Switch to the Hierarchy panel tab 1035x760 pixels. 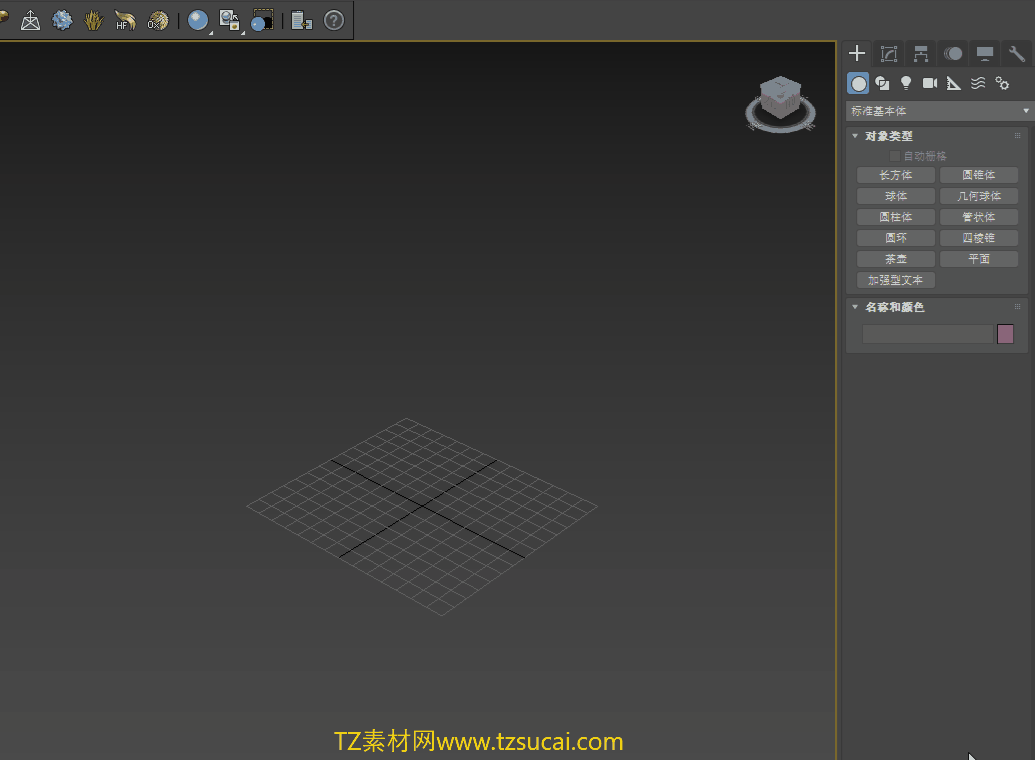[x=921, y=53]
